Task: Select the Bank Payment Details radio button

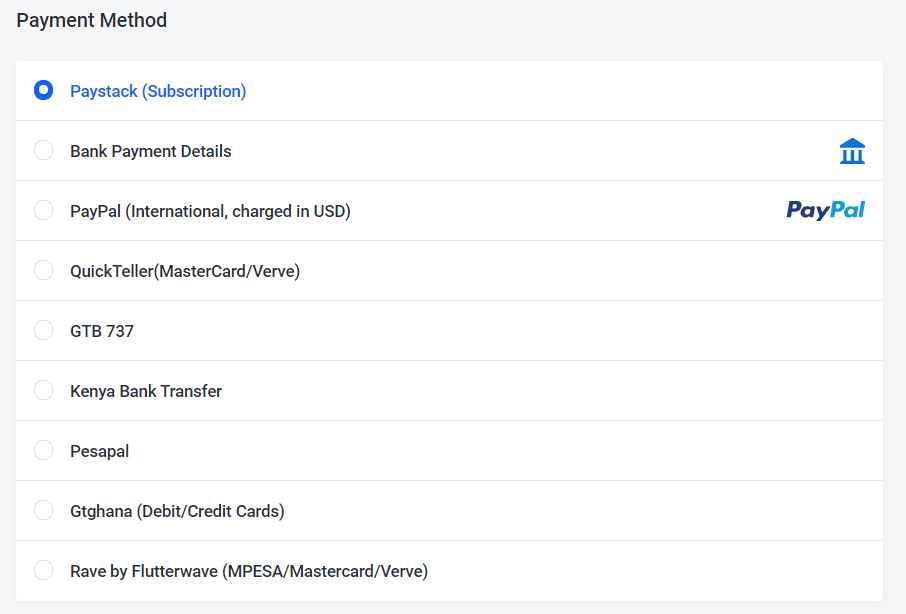Action: click(x=43, y=150)
